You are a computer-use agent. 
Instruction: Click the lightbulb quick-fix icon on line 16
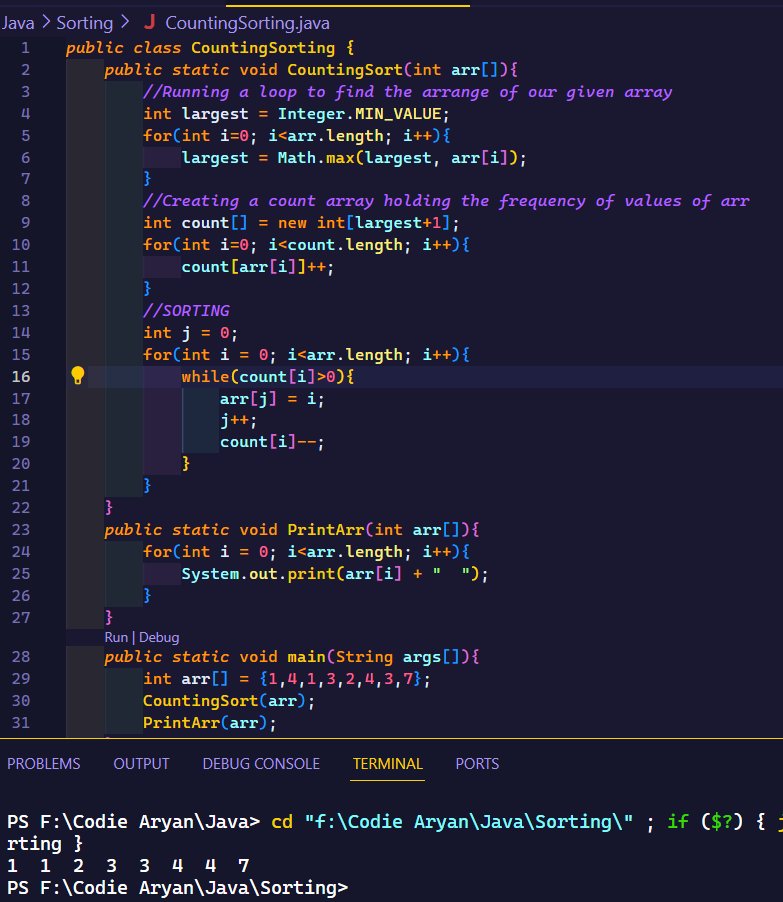[x=78, y=376]
